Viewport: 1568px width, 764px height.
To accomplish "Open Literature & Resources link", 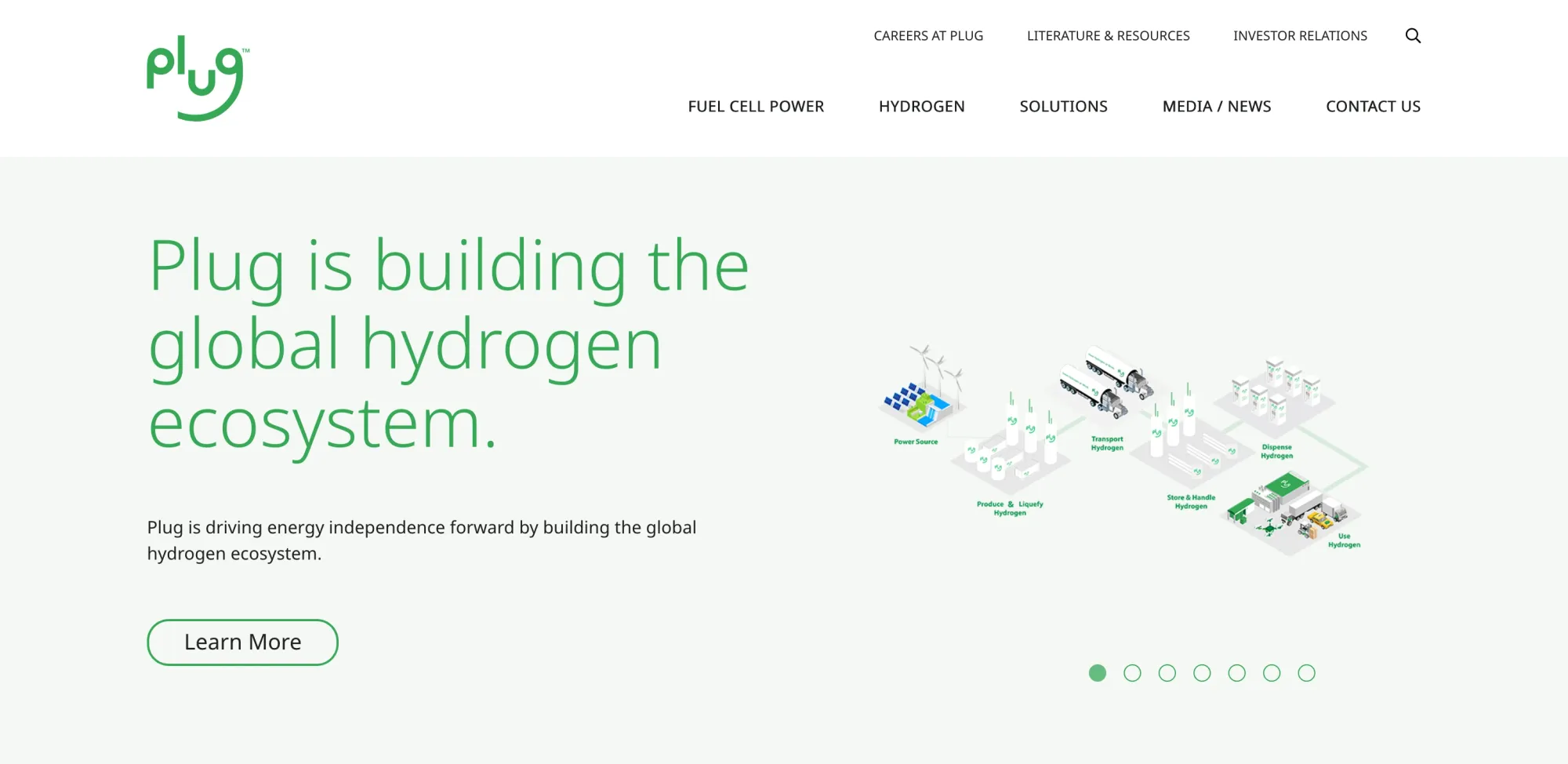I will tap(1108, 36).
